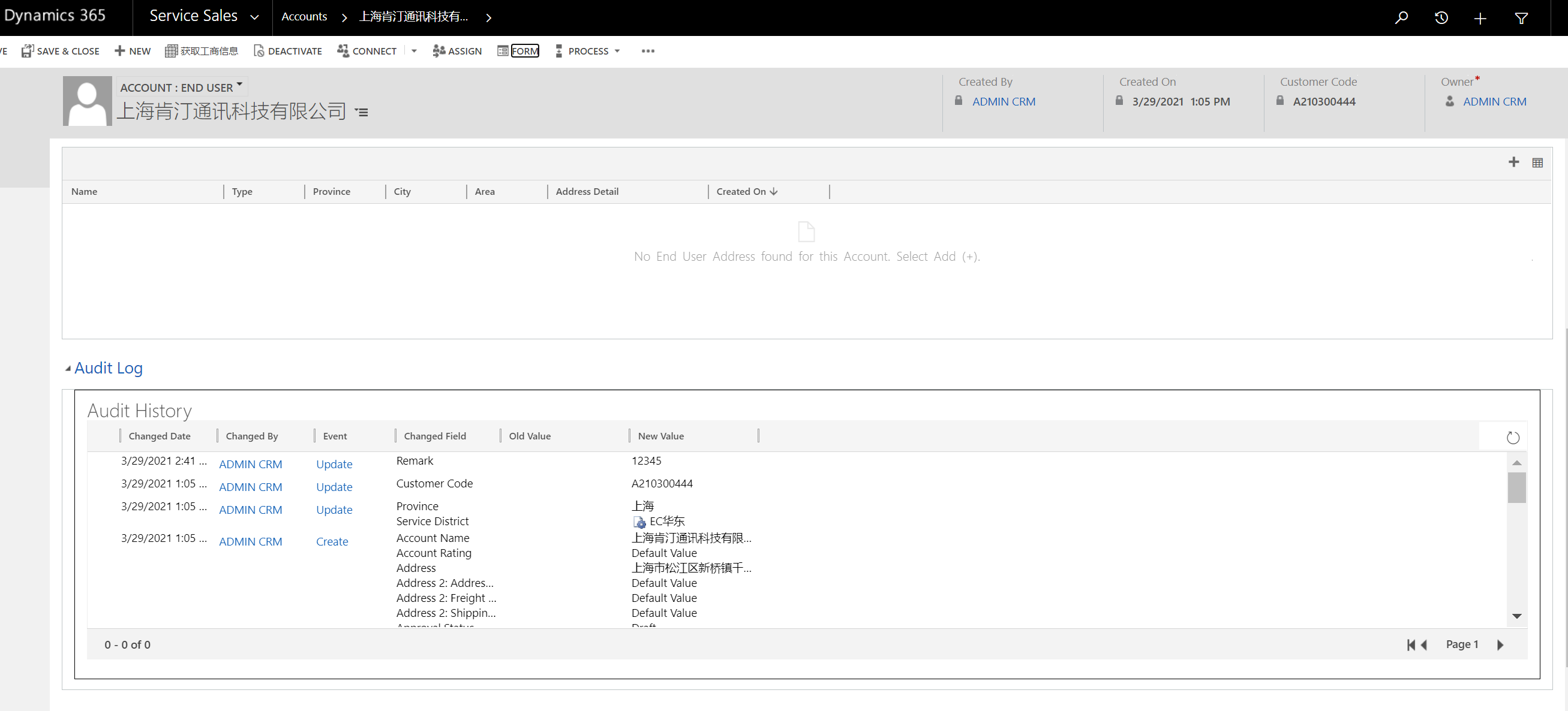Screen dimensions: 1568x711
Task: Click the Owner user icon
Action: [x=1449, y=101]
